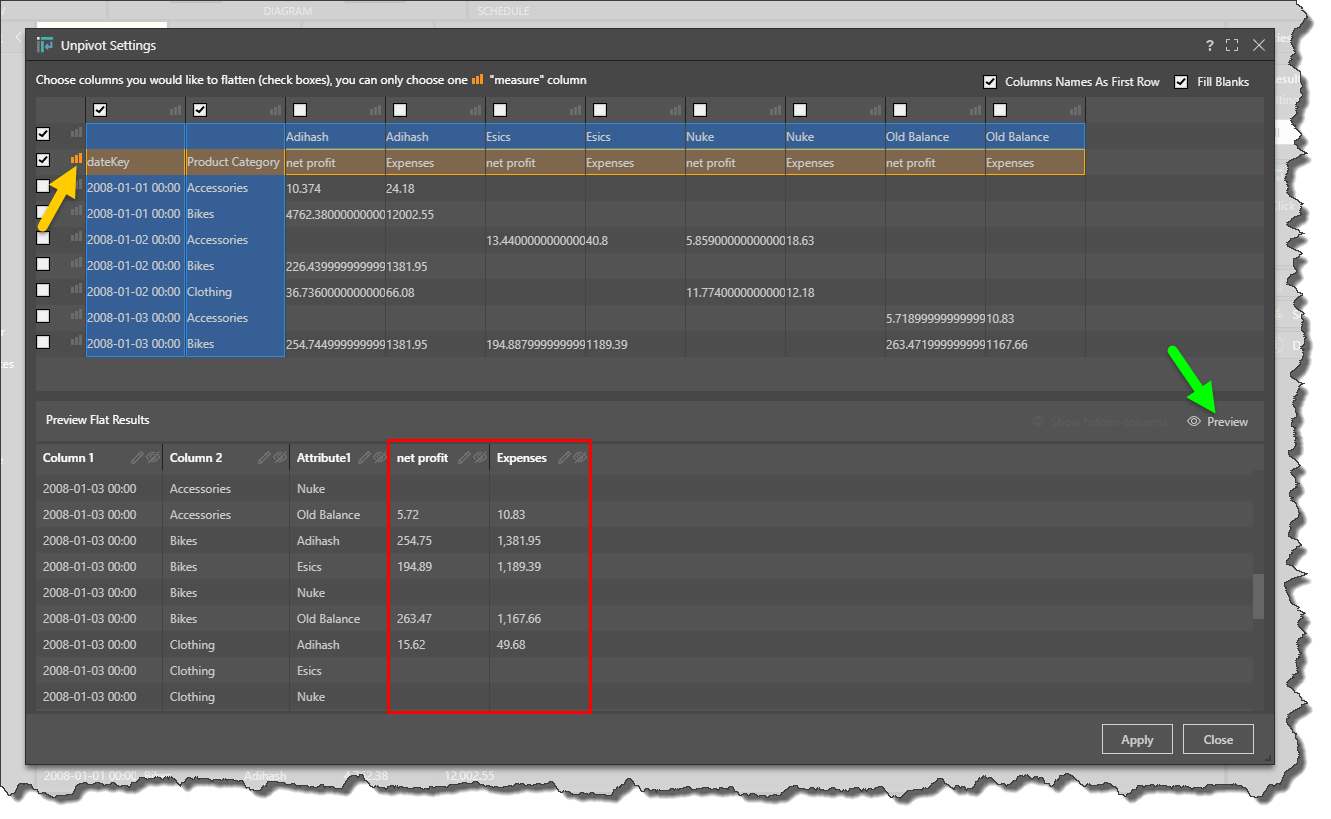Hide the Expenses column in the preview
This screenshot has height=819, width=1331.
tap(580, 458)
